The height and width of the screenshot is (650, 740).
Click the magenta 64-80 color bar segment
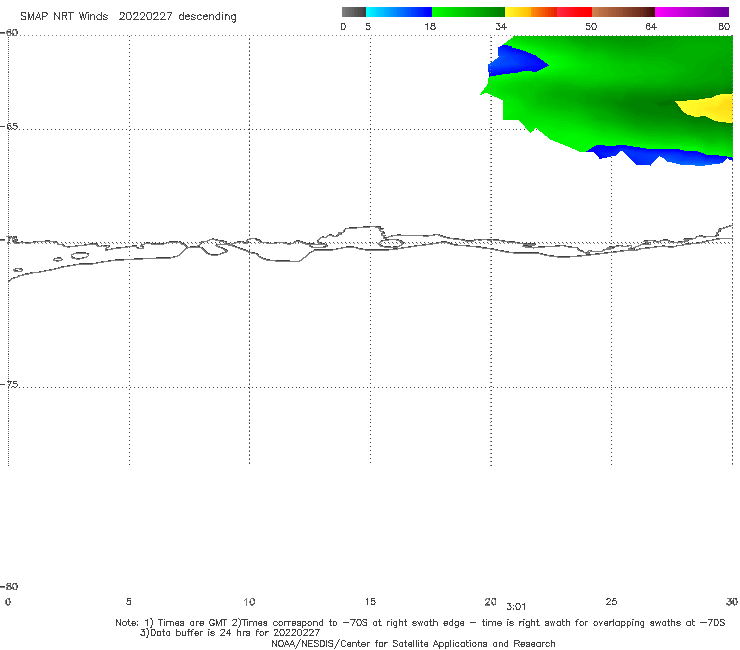pos(692,12)
